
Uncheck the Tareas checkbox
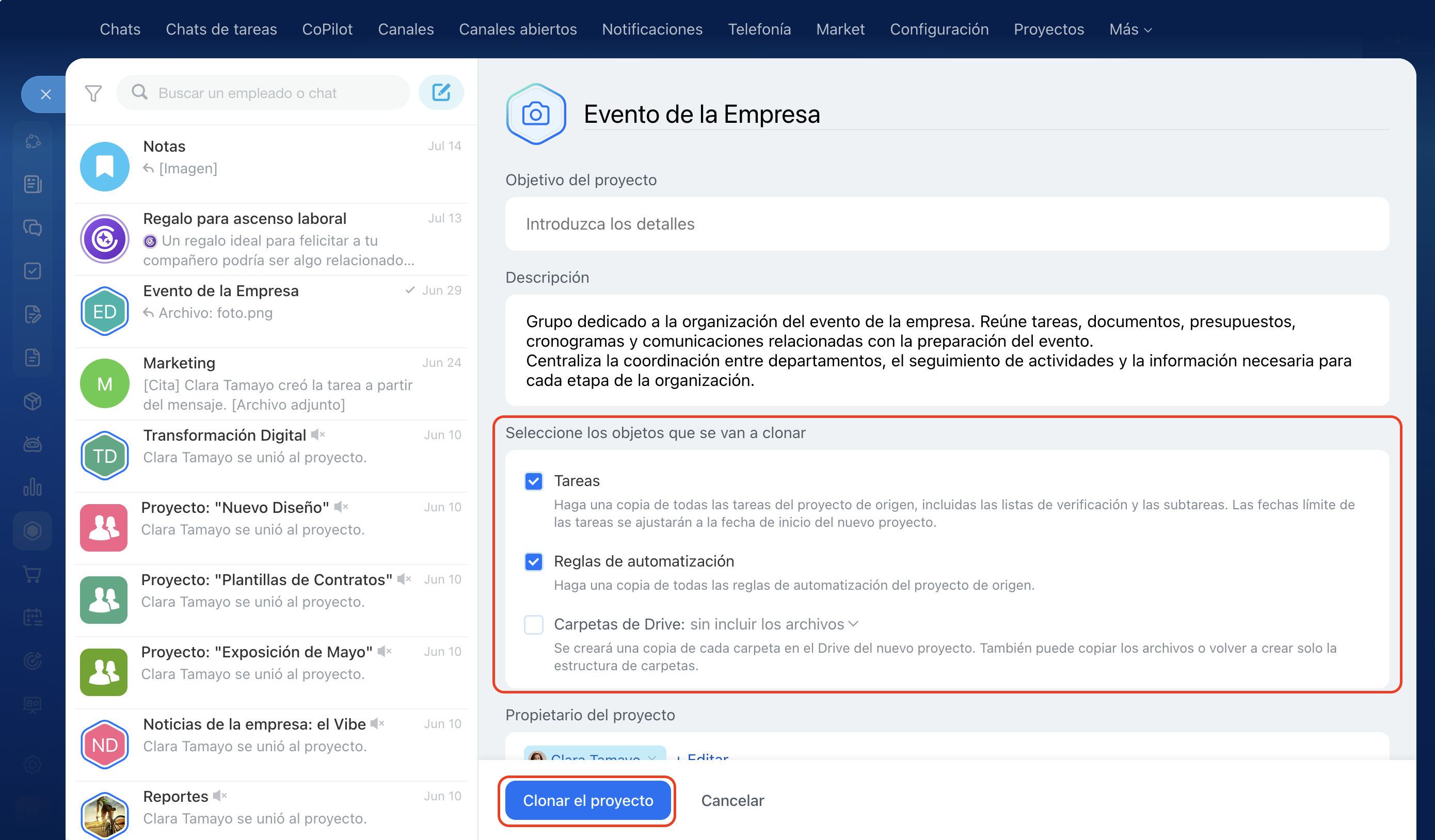coord(534,481)
